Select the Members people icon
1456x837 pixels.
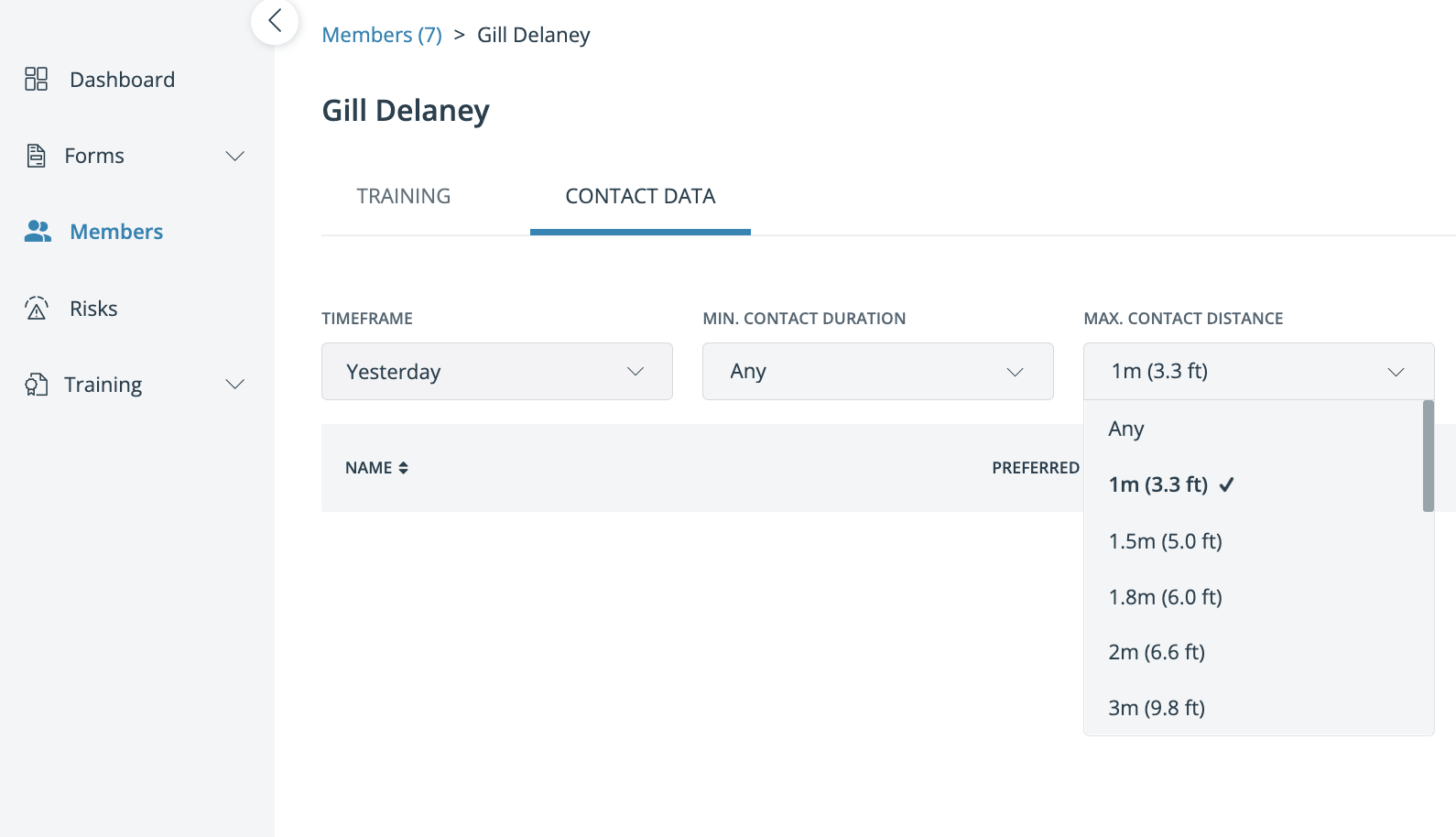pyautogui.click(x=38, y=232)
